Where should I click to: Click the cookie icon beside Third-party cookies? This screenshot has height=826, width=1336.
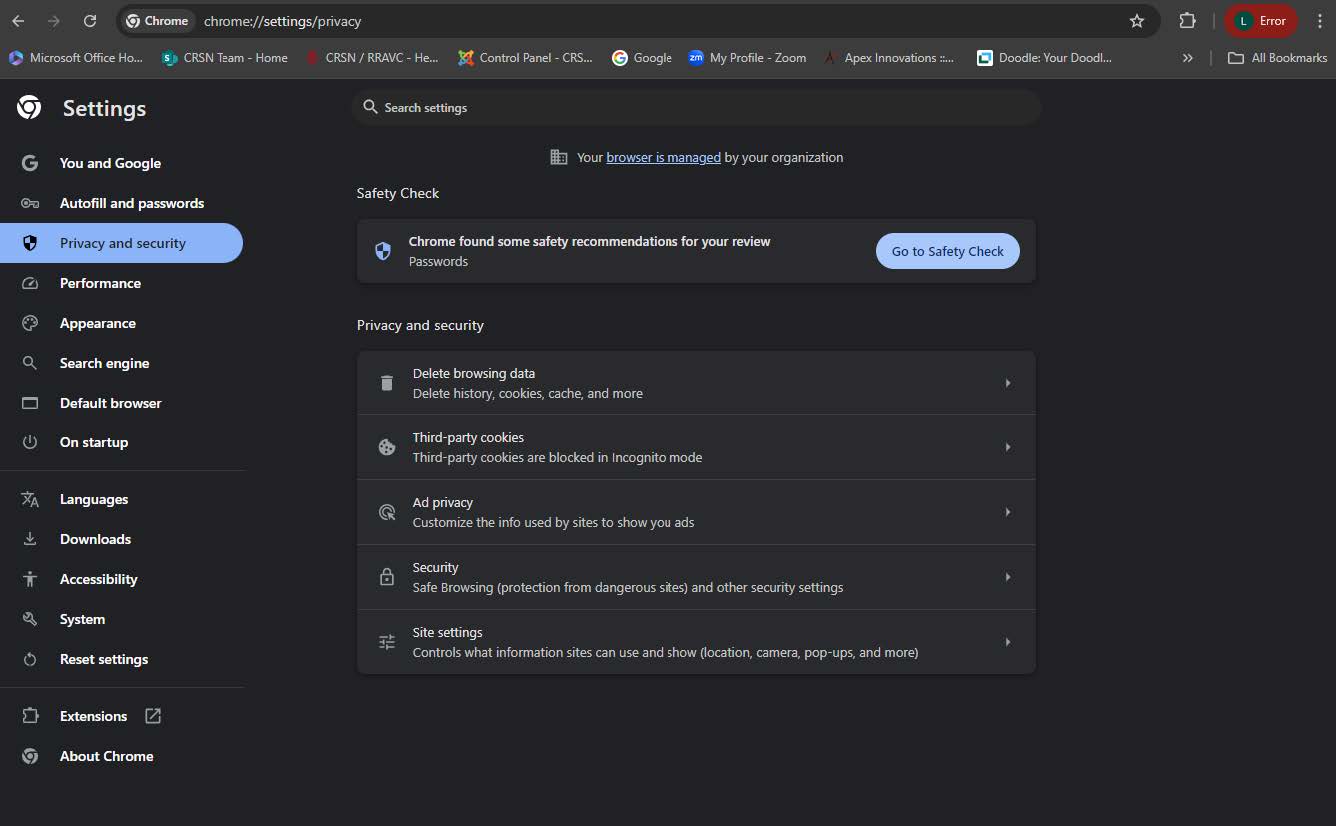coord(387,447)
